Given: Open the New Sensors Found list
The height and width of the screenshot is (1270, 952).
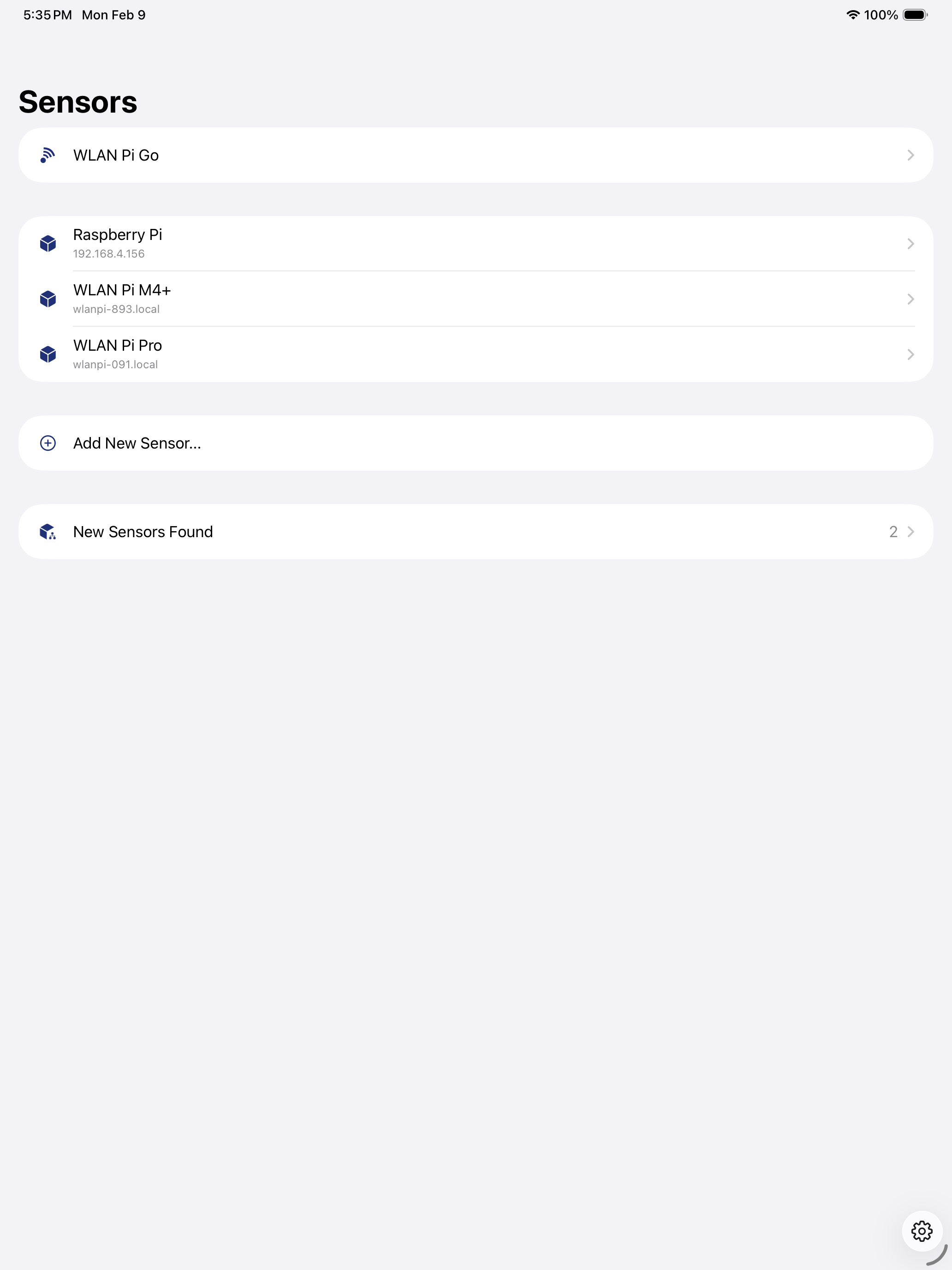Looking at the screenshot, I should (476, 532).
